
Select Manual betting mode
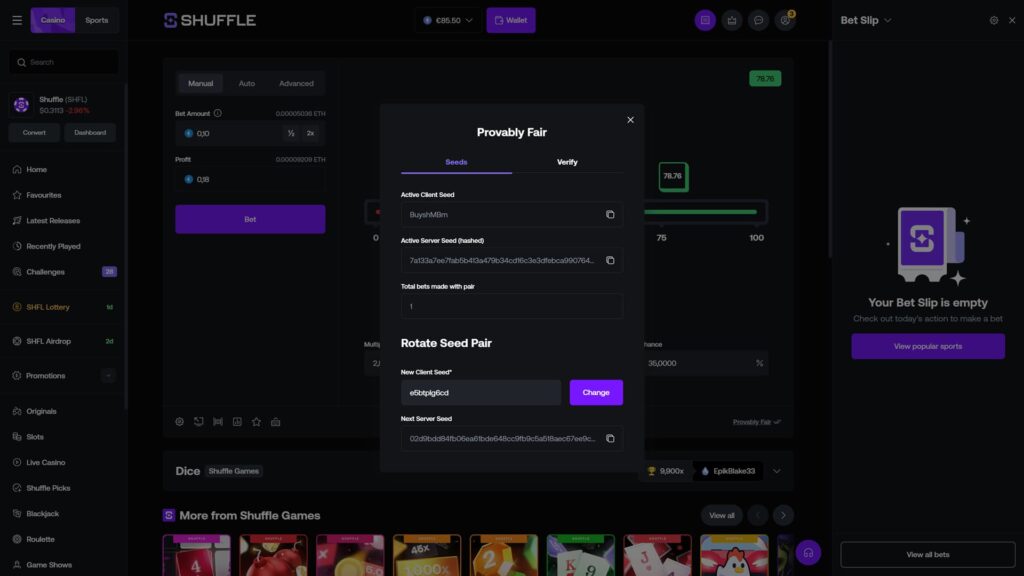click(200, 84)
